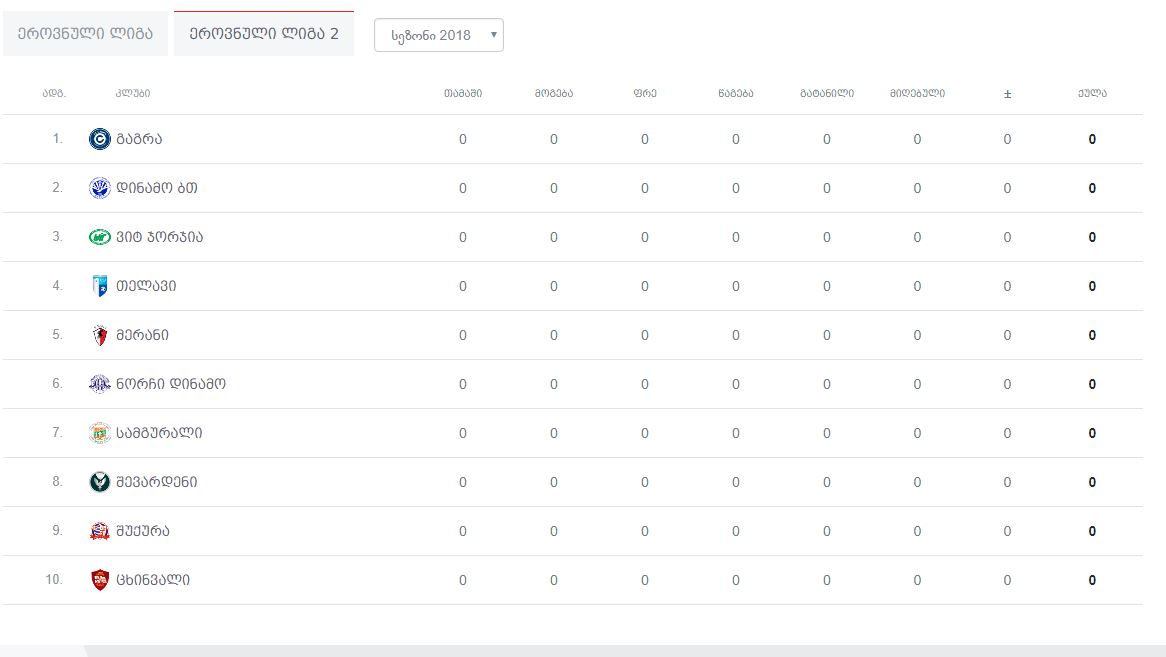This screenshot has height=657, width=1166.
Task: Click the კლუბი column header
Action: coord(133,93)
